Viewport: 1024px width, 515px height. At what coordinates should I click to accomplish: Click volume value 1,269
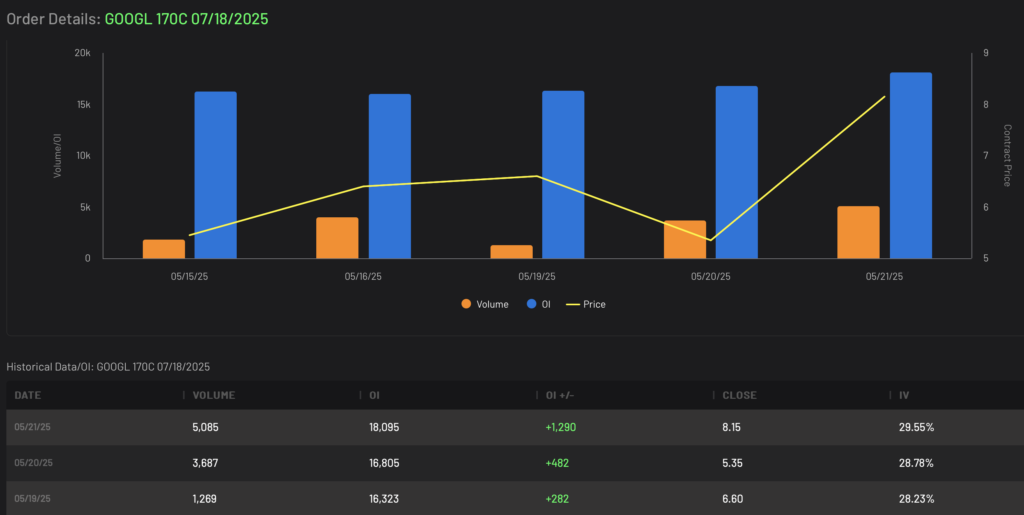pyautogui.click(x=204, y=499)
